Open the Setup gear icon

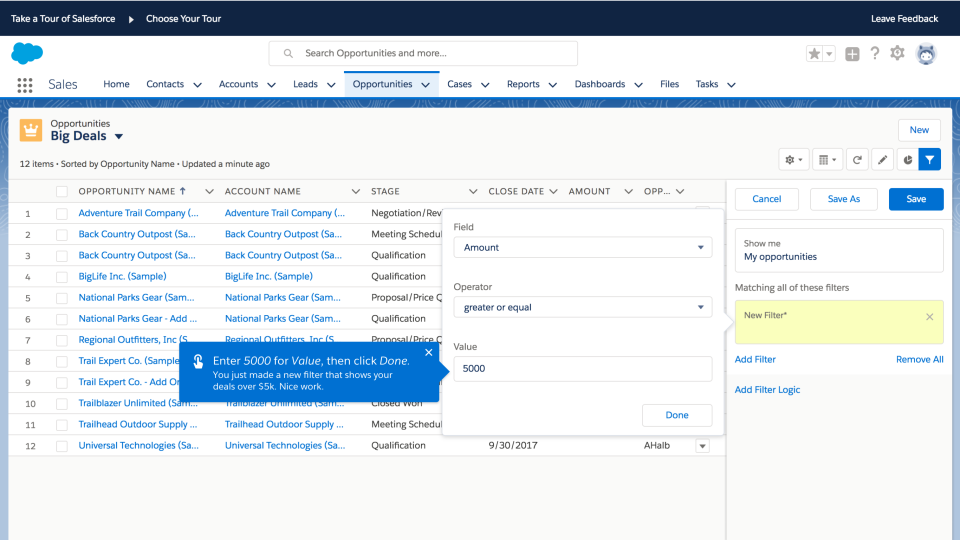click(897, 53)
